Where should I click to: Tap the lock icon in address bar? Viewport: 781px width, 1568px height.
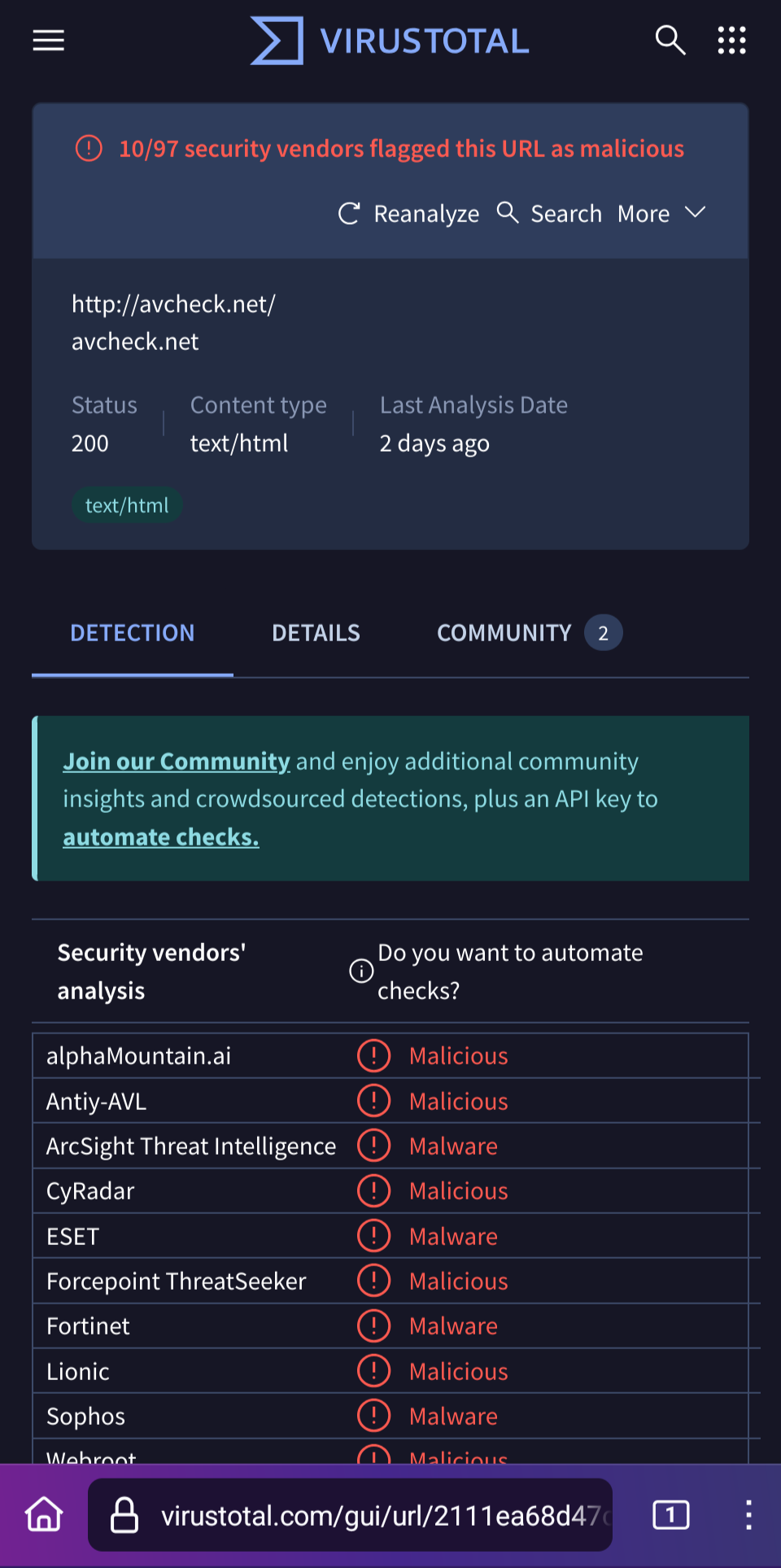[x=124, y=1515]
